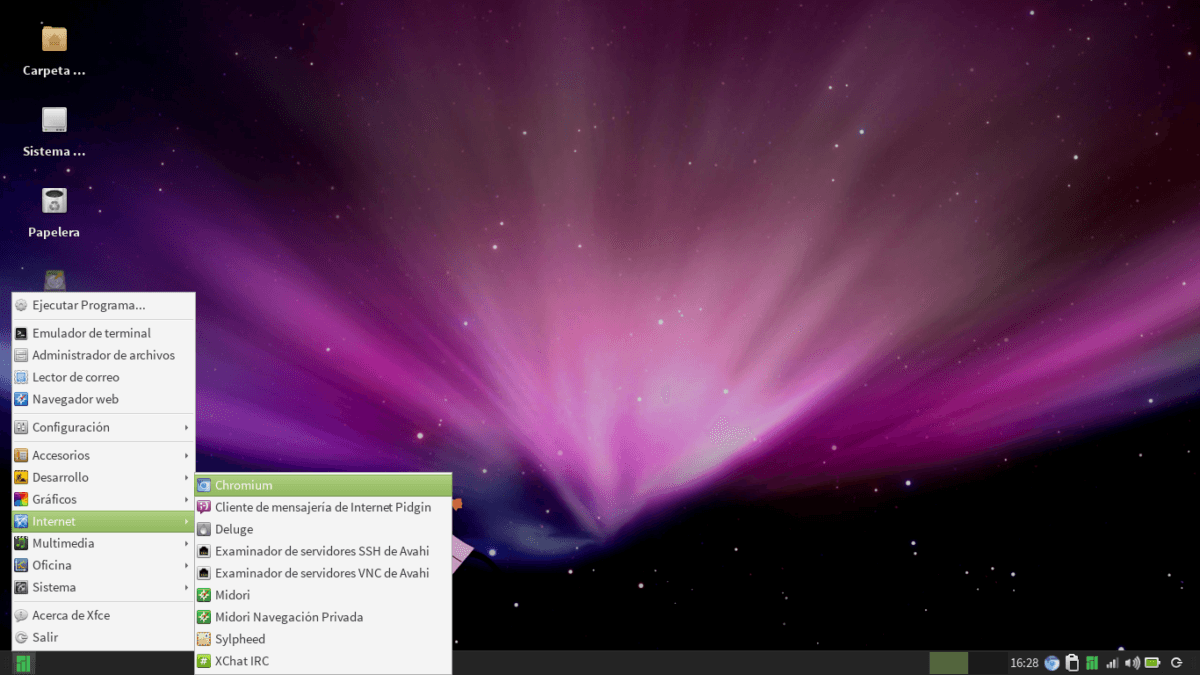Click the clock showing 16:28

1023,662
